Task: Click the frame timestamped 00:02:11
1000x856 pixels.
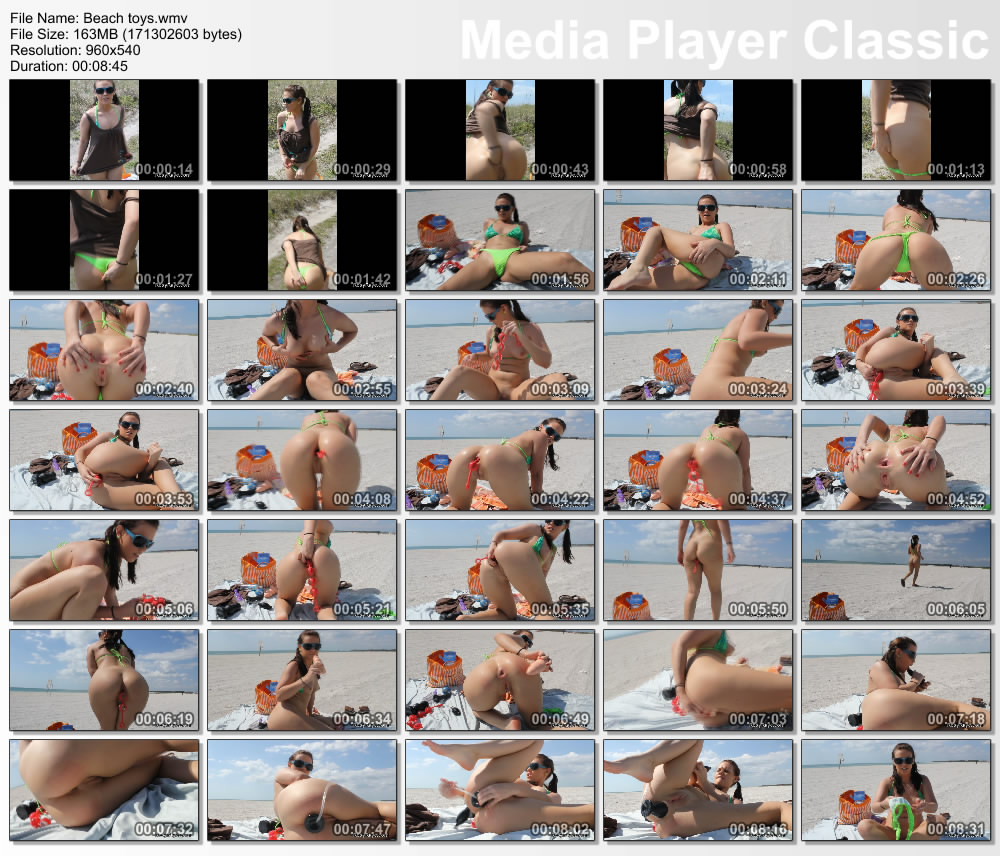Action: coord(698,240)
